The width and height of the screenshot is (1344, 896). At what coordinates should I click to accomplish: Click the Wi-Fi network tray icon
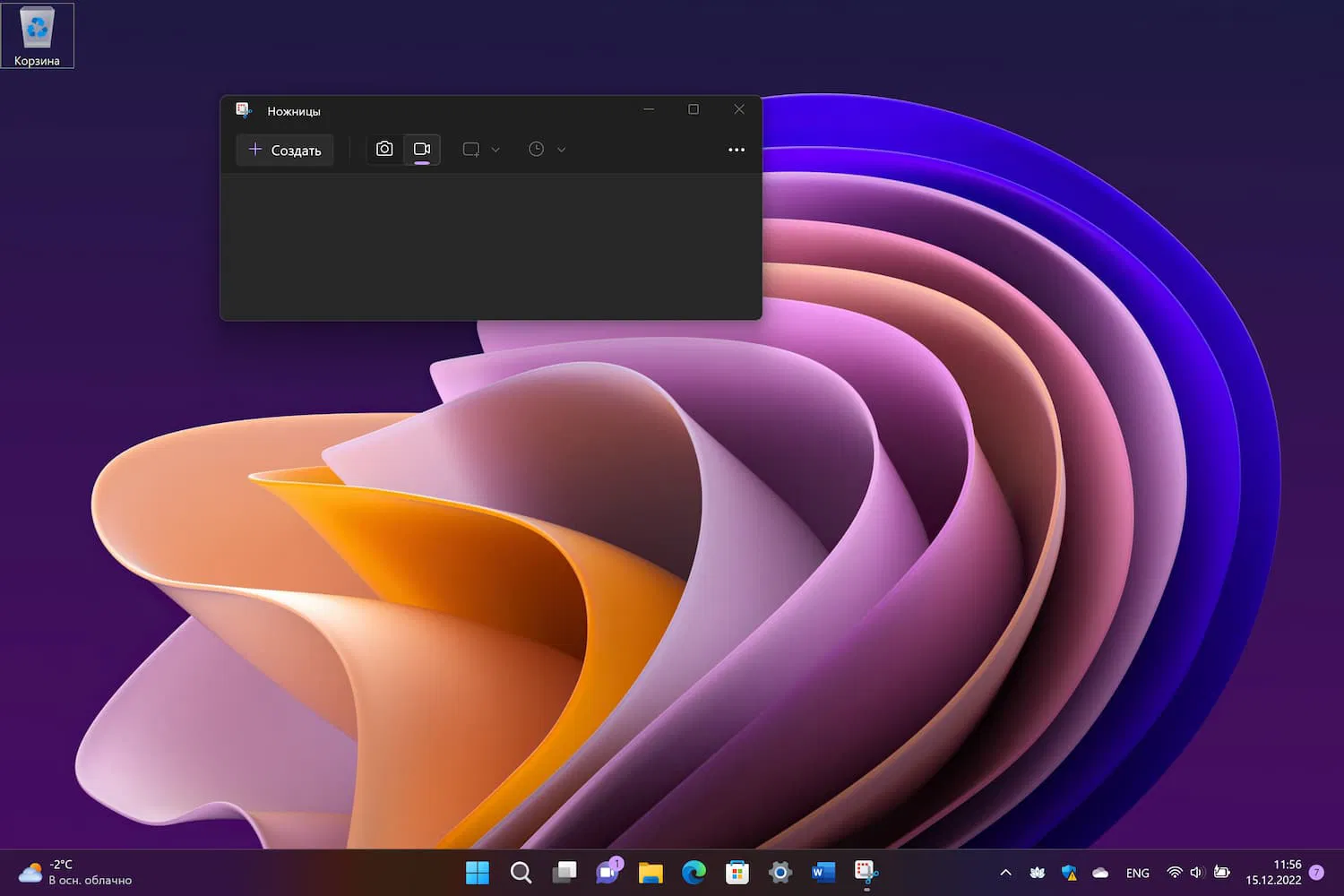tap(1175, 873)
